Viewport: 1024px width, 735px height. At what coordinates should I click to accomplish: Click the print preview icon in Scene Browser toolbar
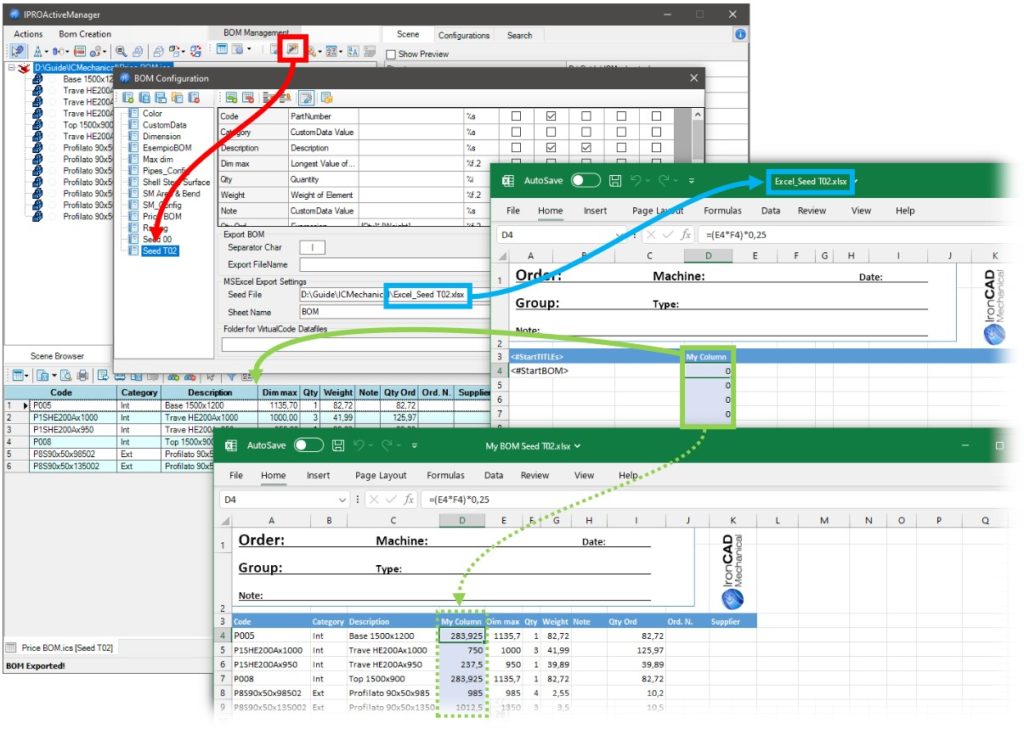(66, 376)
